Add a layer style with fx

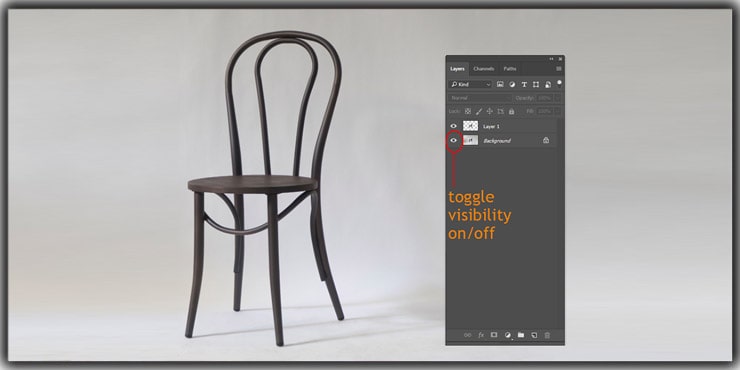[481, 335]
